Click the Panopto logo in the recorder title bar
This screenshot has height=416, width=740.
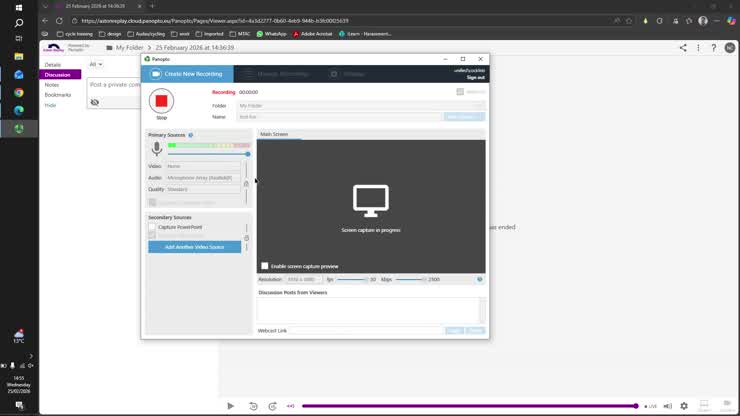(x=147, y=59)
